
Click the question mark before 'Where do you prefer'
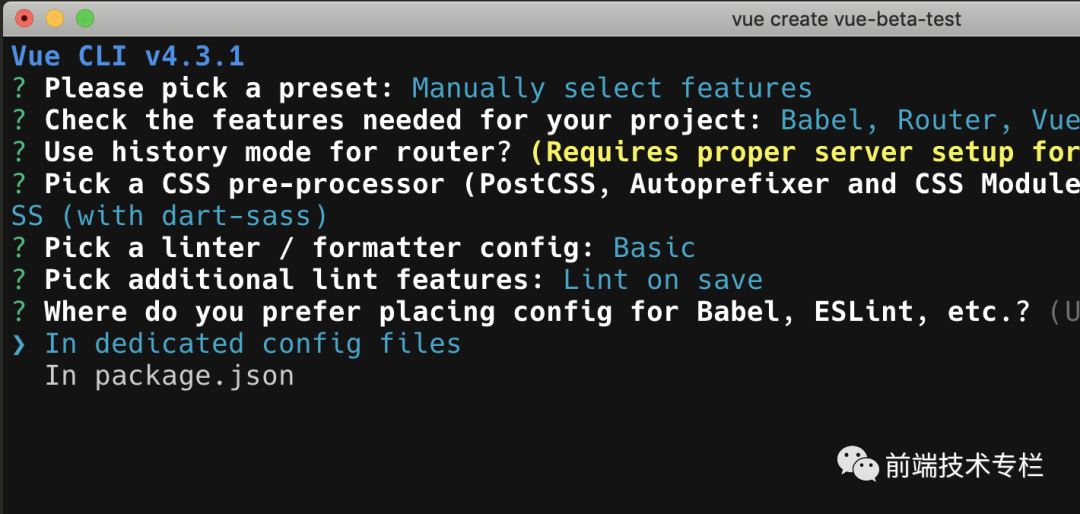pyautogui.click(x=19, y=312)
